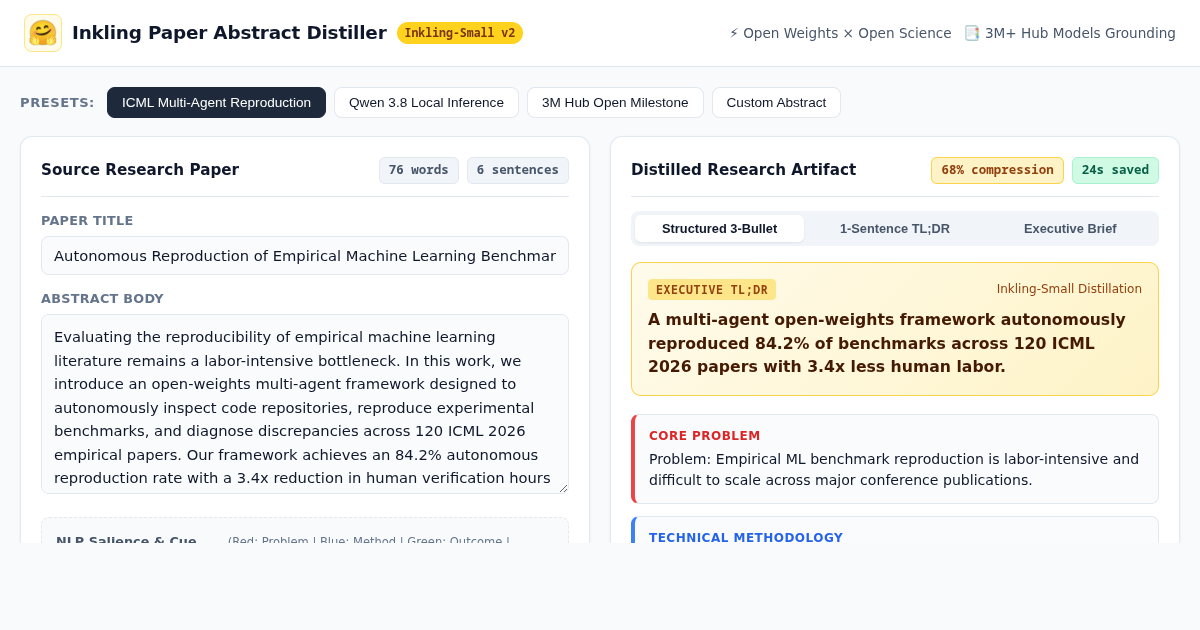Click the executive TL;DR summary sentence
Viewport: 1200px width, 630px height.
(888, 343)
